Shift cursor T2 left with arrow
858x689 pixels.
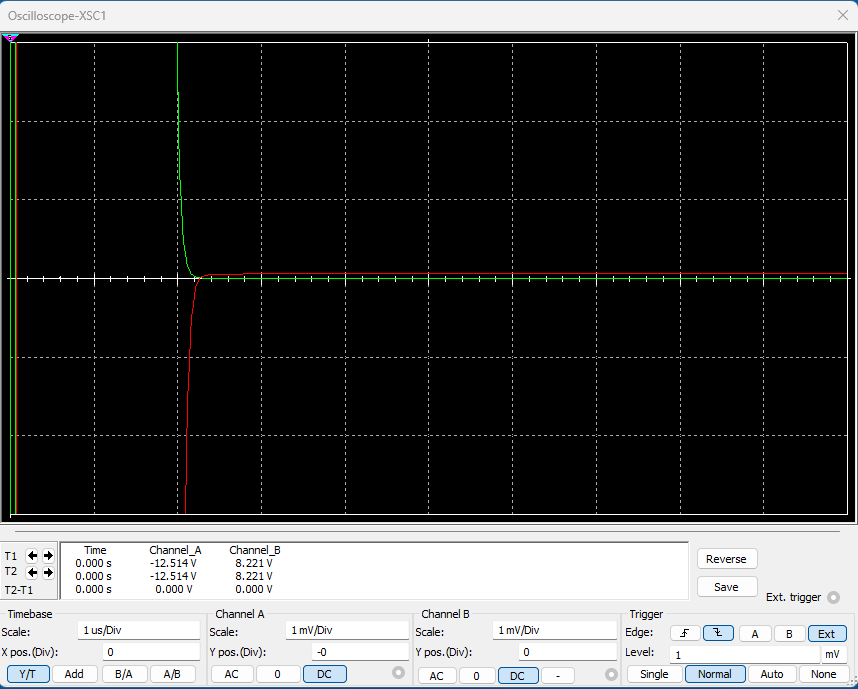coord(32,572)
